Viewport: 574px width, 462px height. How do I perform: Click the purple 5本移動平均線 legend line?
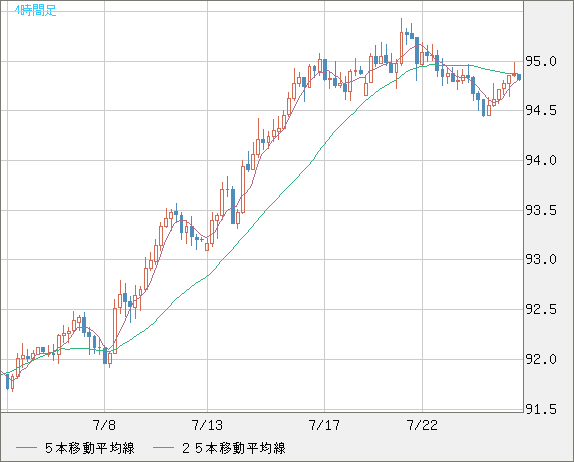[x=26, y=448]
